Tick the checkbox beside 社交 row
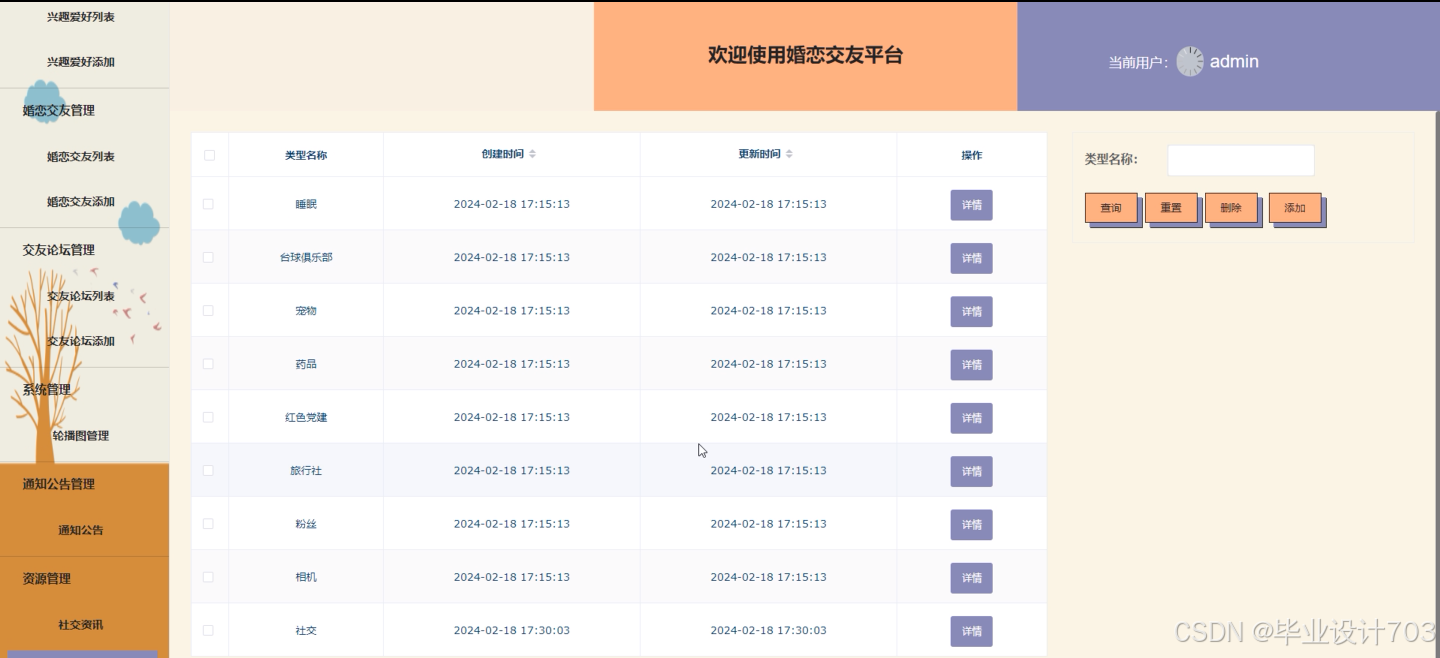The image size is (1440, 658). (209, 630)
